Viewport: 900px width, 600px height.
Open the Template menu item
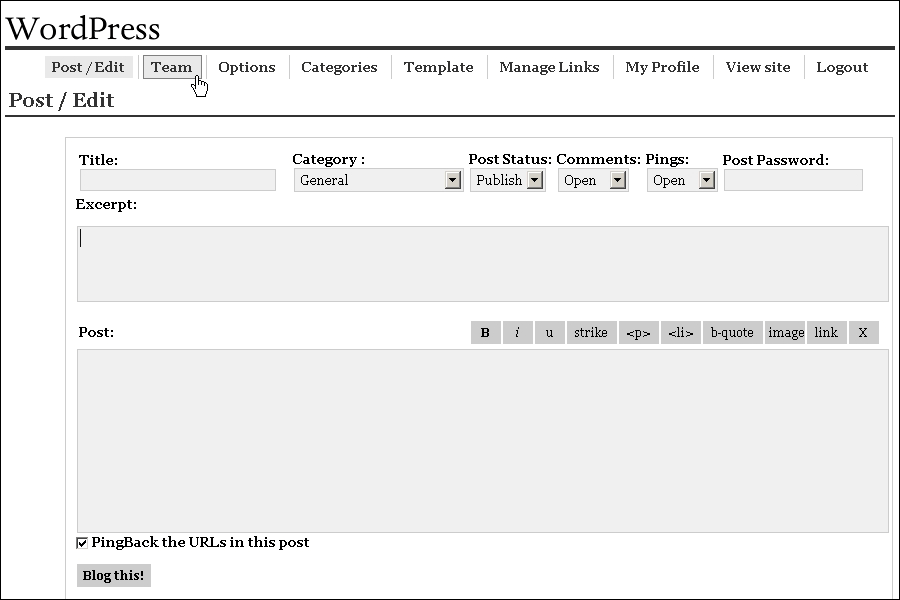pyautogui.click(x=439, y=67)
